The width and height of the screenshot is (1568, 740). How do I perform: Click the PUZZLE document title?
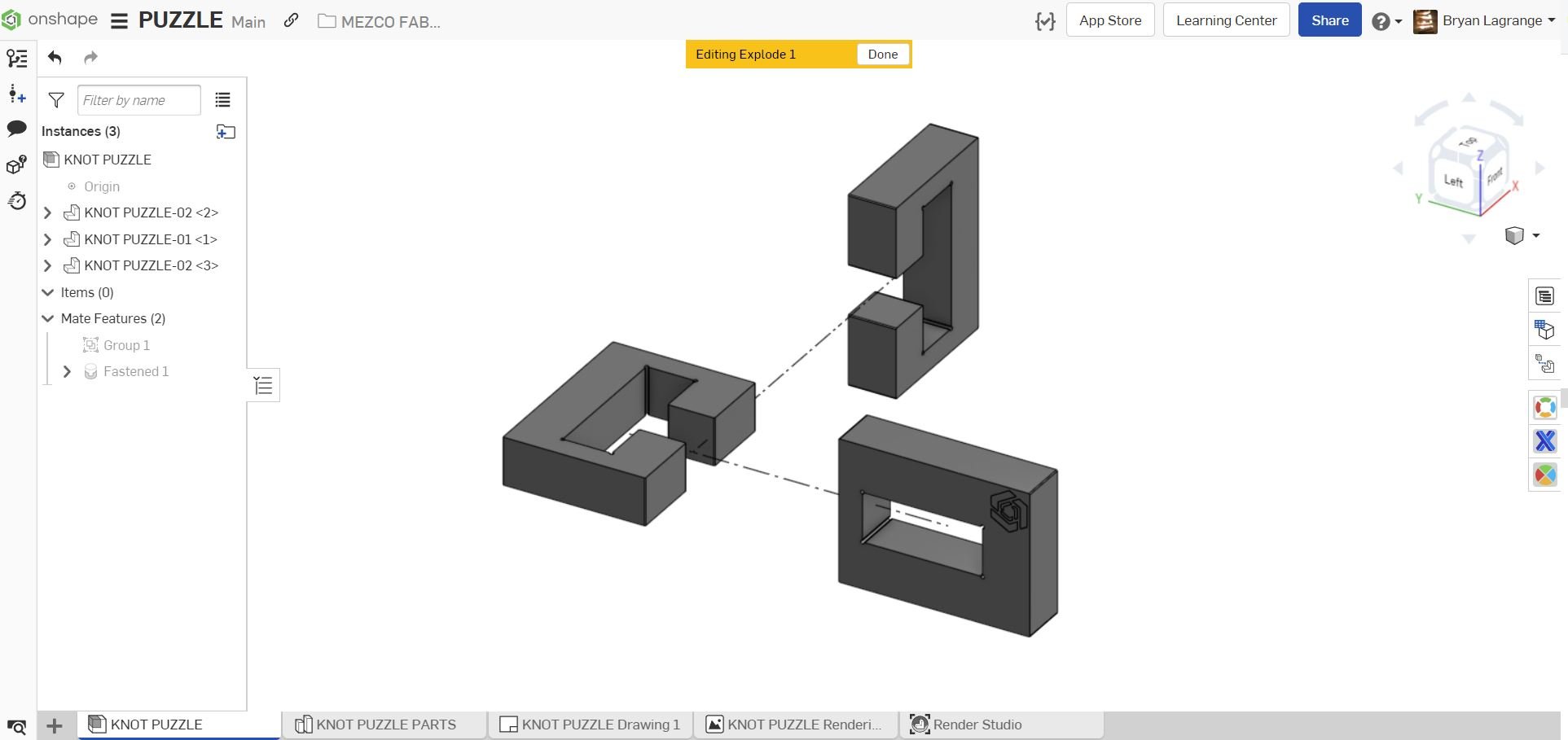(x=181, y=20)
